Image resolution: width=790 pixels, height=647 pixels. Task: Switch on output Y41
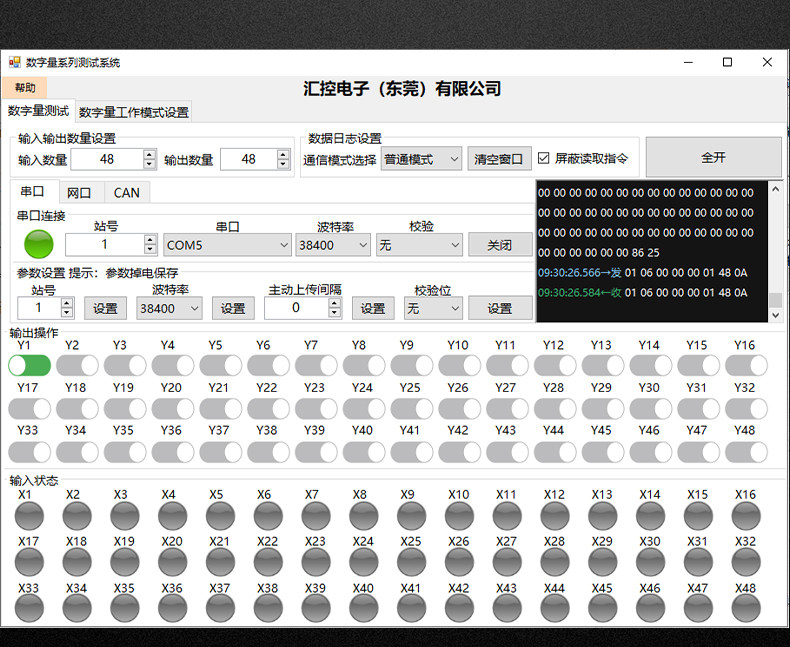[412, 452]
